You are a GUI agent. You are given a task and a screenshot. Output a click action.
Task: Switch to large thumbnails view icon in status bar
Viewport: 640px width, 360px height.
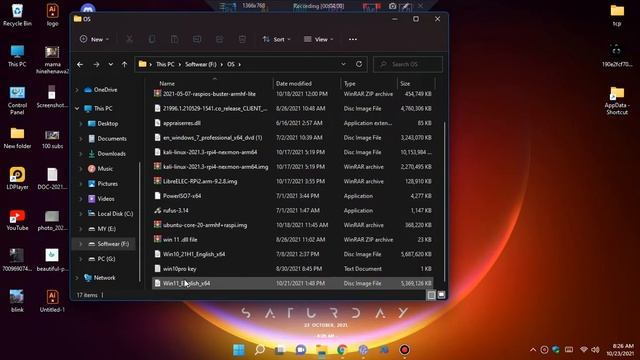441,295
